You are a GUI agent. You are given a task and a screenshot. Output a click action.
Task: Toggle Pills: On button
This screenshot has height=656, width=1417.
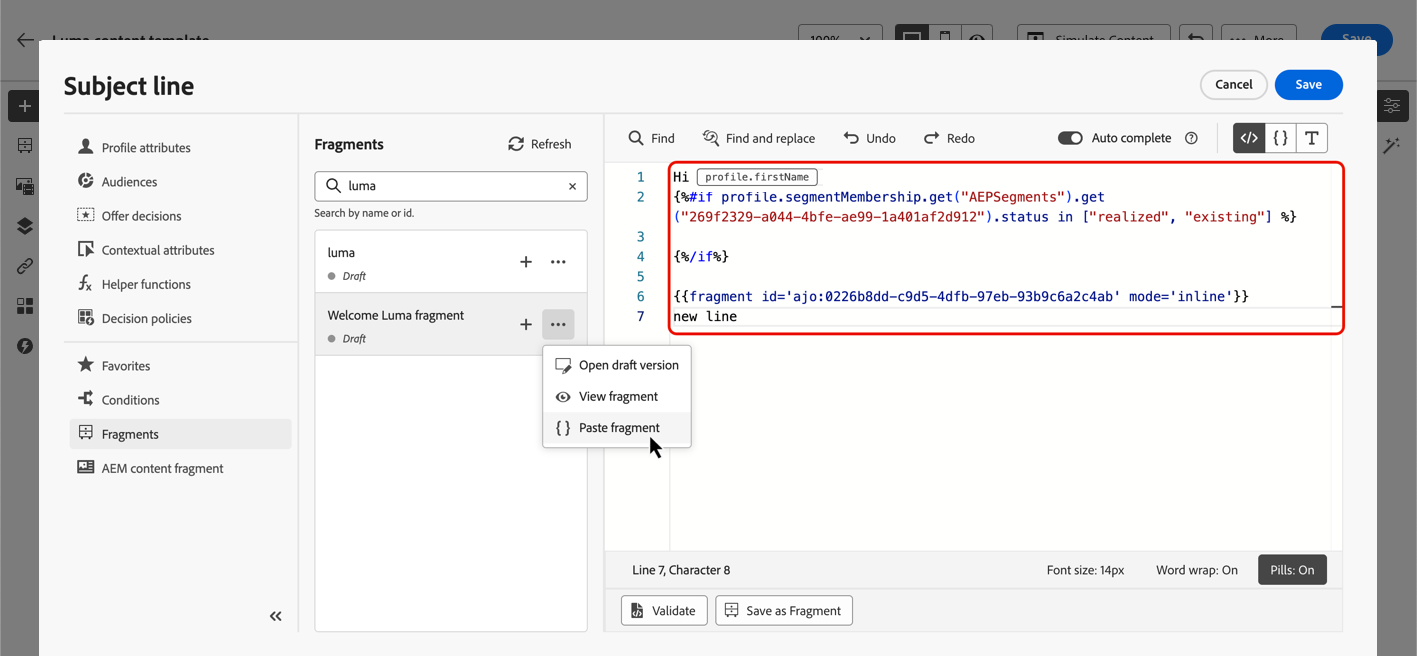click(1292, 570)
